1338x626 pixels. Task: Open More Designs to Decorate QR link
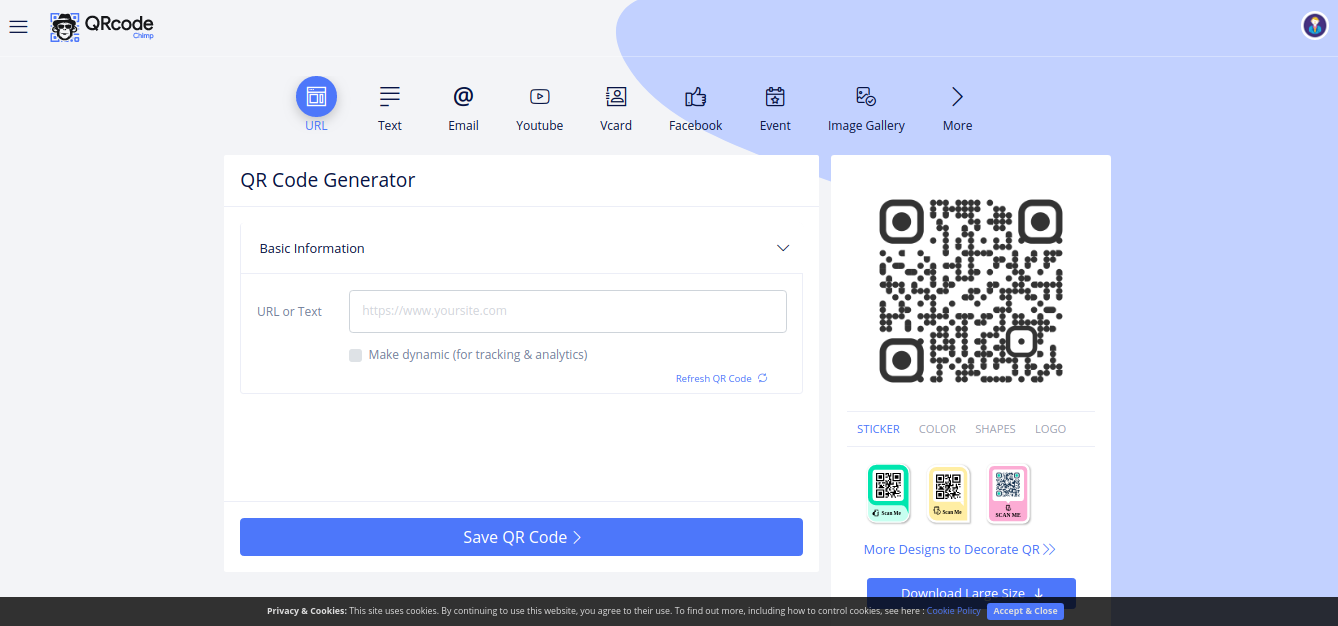pos(960,549)
